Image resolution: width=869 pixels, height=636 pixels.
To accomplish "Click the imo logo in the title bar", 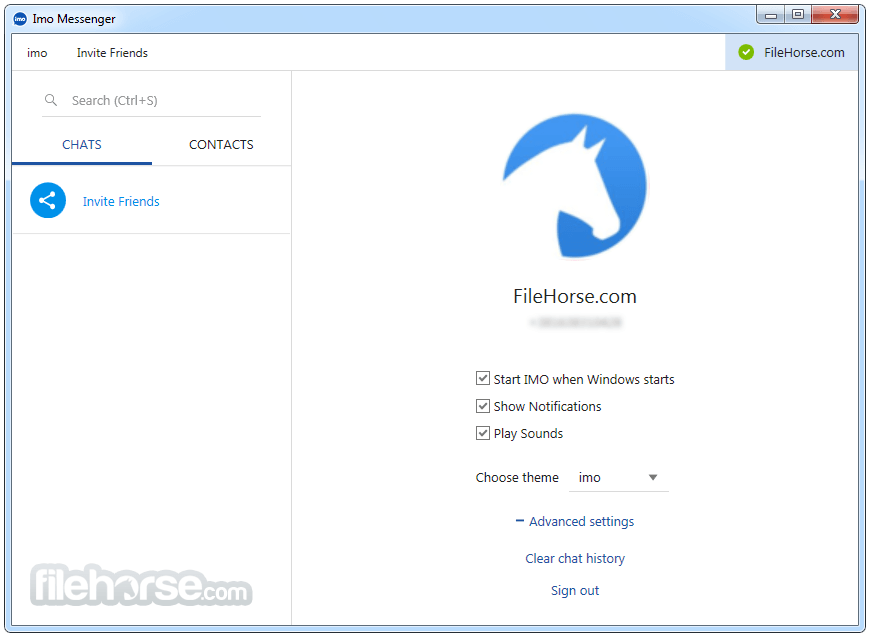I will pyautogui.click(x=20, y=19).
